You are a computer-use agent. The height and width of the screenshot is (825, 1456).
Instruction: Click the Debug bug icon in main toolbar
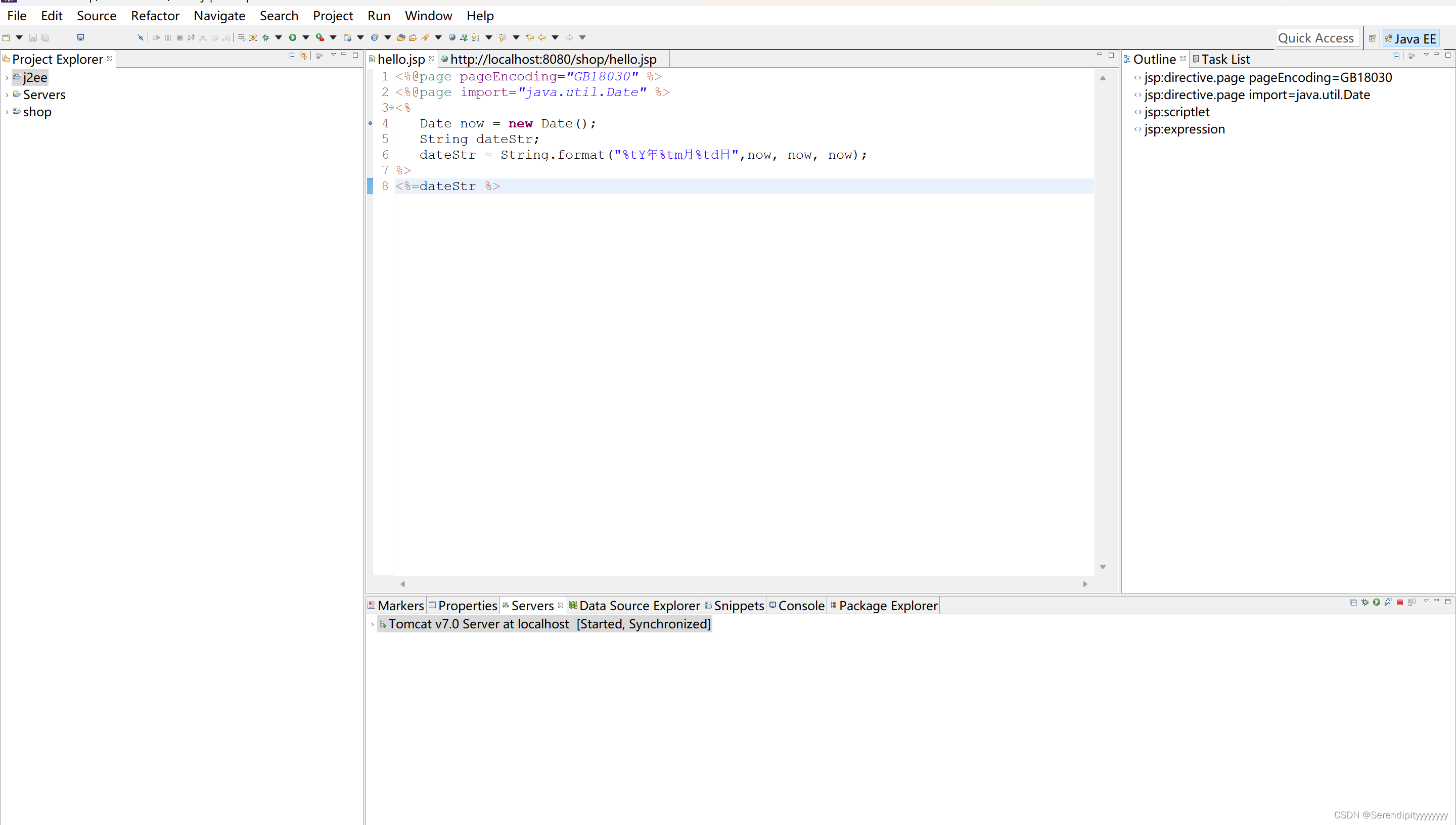[265, 37]
